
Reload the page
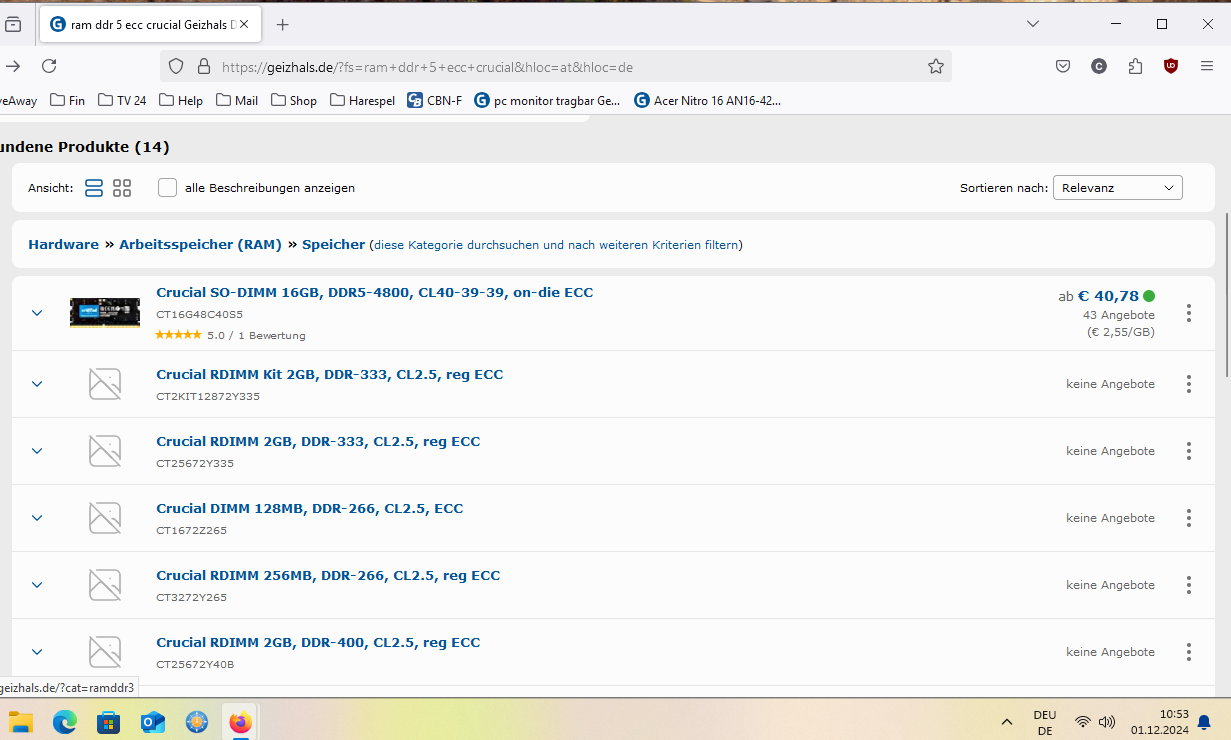[x=49, y=66]
